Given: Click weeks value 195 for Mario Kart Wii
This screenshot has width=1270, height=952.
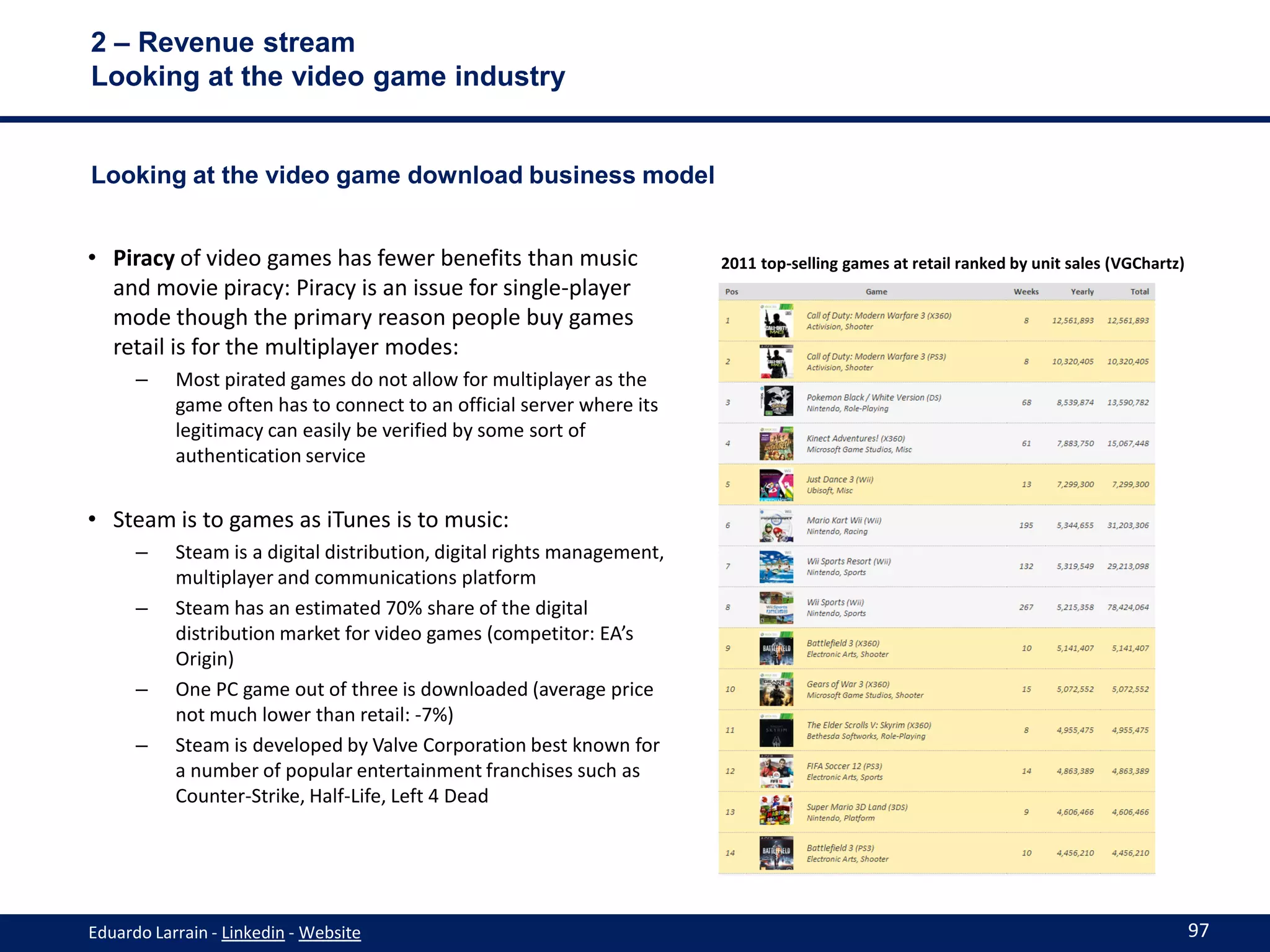Looking at the screenshot, I should (1026, 526).
